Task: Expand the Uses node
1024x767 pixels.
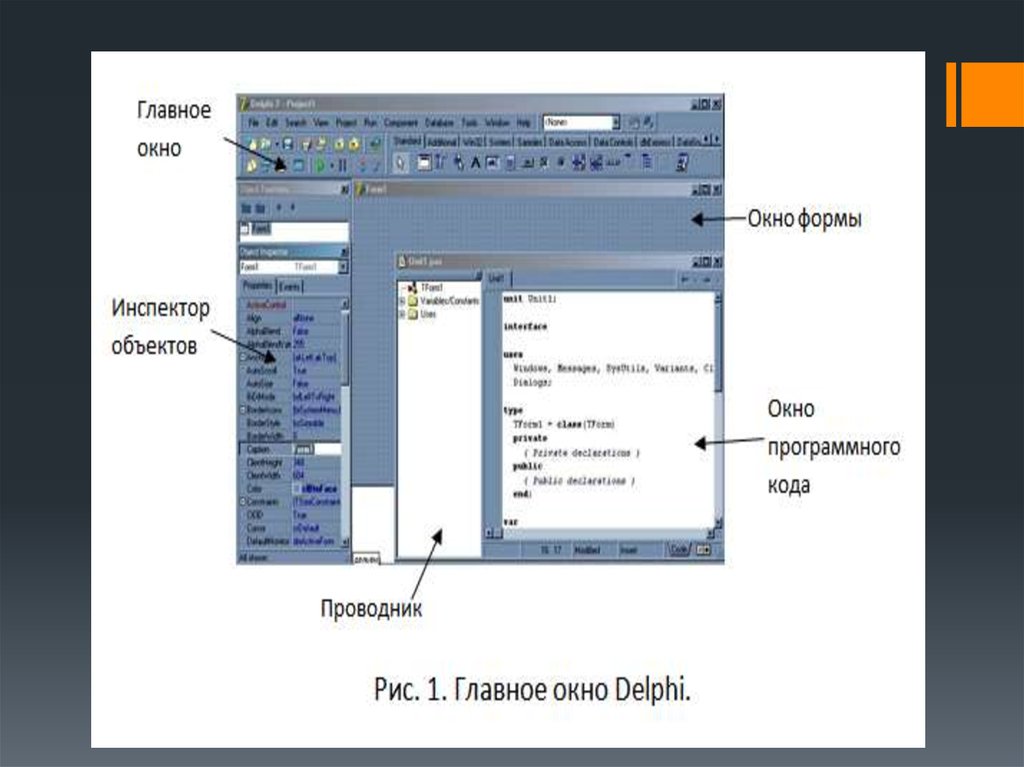Action: click(402, 314)
